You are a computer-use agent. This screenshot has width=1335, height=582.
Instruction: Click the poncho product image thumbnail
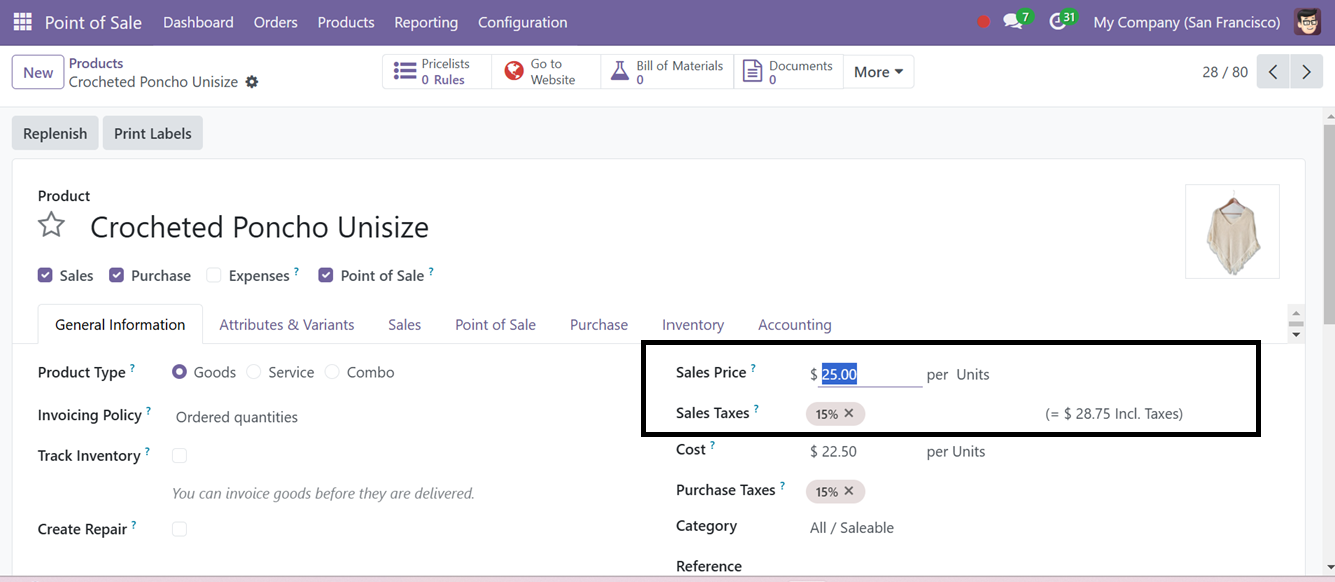[1232, 231]
